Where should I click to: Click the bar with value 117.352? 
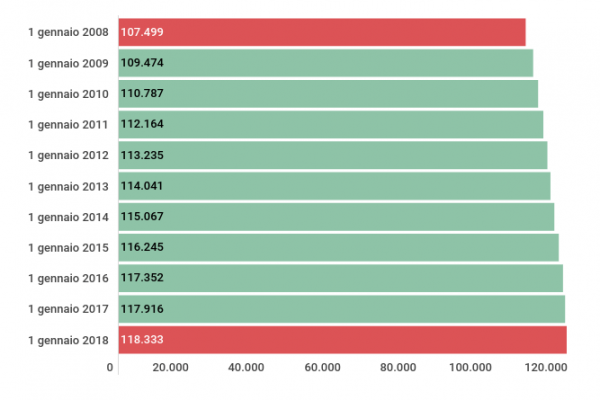[340, 278]
